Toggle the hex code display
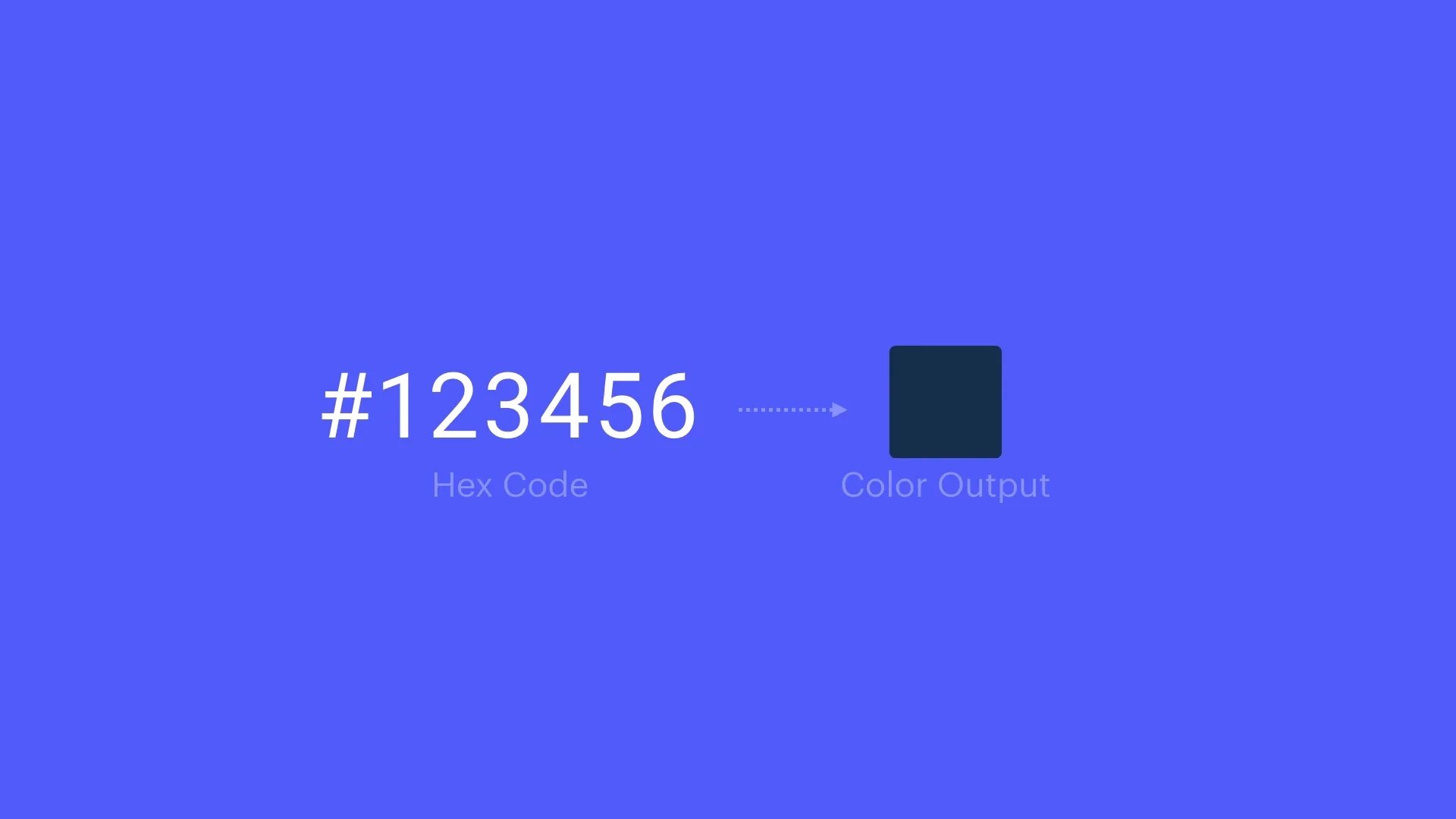This screenshot has height=819, width=1456. [x=510, y=401]
